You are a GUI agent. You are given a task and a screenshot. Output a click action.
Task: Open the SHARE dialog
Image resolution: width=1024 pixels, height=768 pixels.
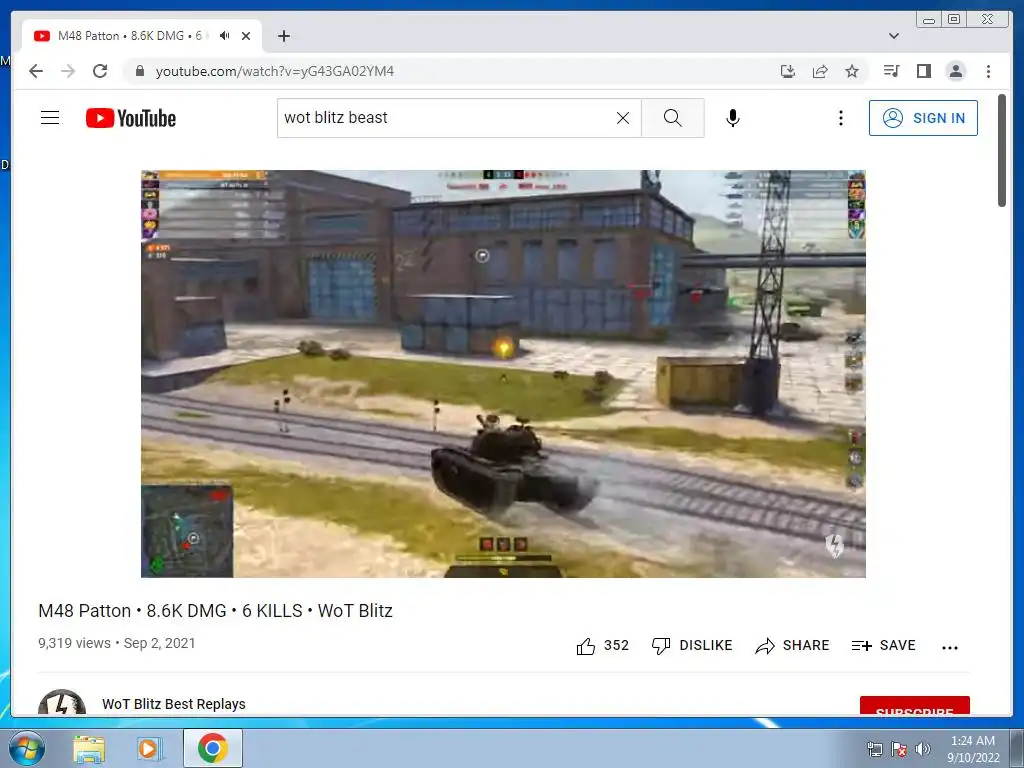point(792,645)
